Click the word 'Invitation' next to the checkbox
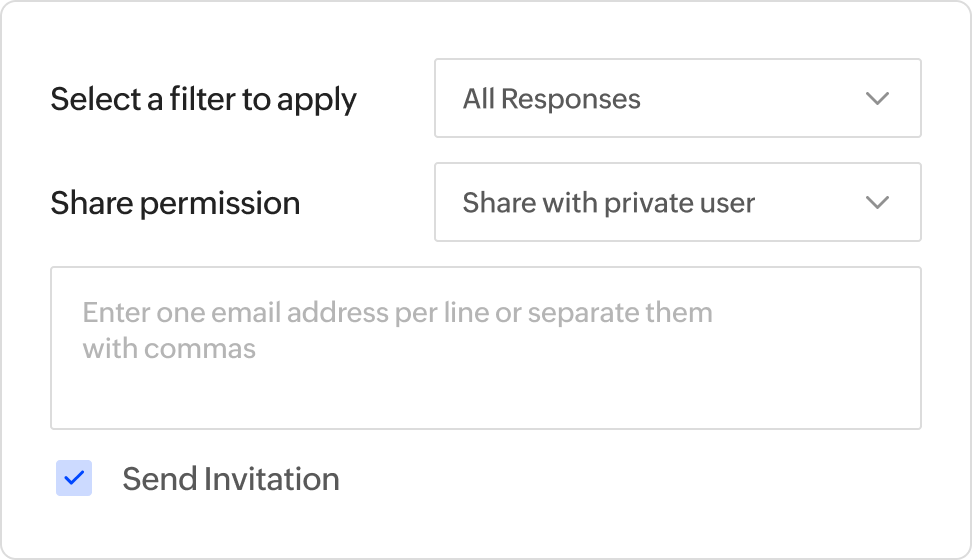Image resolution: width=972 pixels, height=560 pixels. [x=271, y=479]
